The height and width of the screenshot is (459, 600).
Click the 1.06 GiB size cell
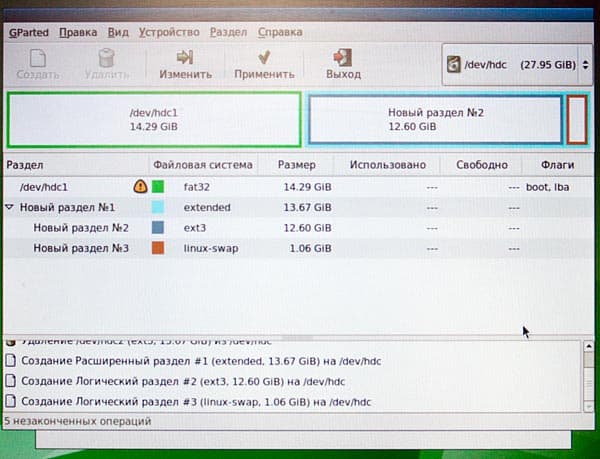coord(310,248)
